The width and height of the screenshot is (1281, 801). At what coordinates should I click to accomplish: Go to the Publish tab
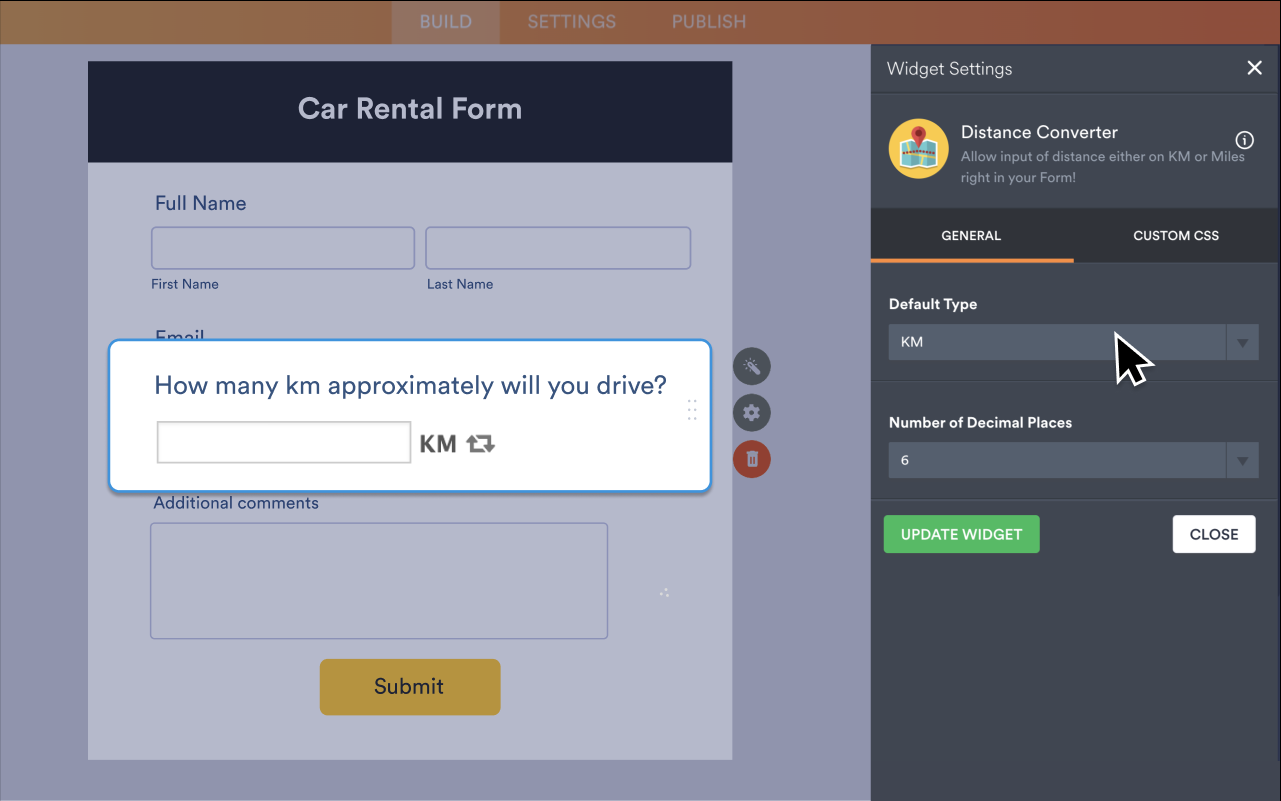point(708,22)
